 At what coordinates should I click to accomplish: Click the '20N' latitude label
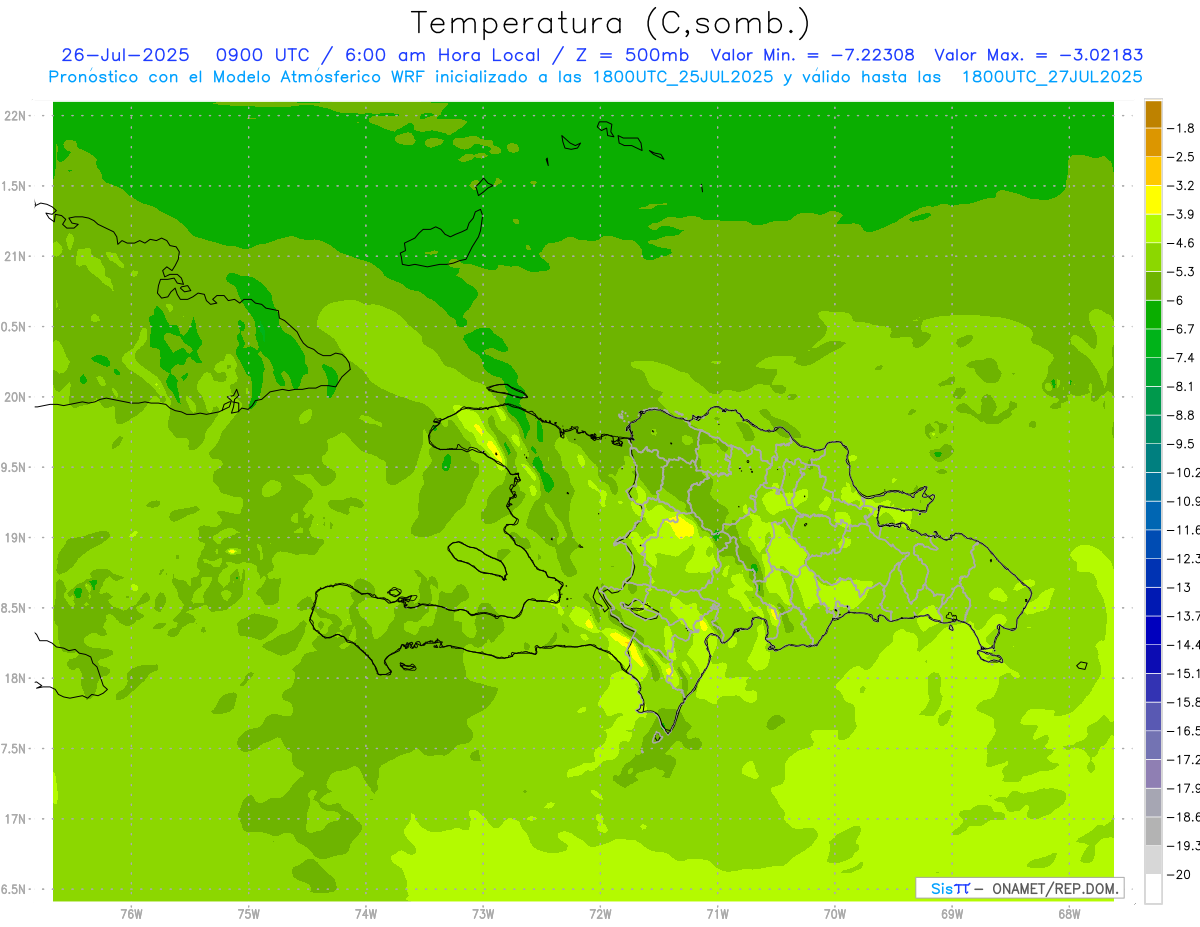click(17, 397)
